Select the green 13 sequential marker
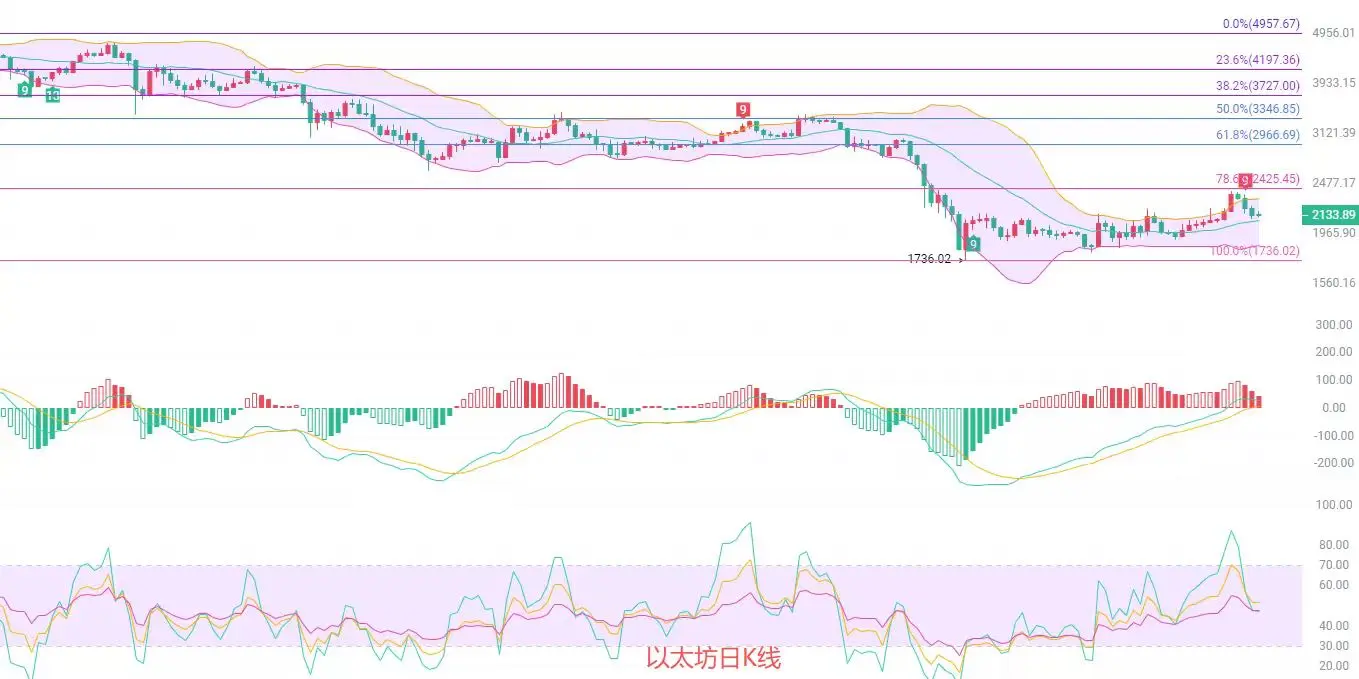The height and width of the screenshot is (679, 1359). point(52,95)
